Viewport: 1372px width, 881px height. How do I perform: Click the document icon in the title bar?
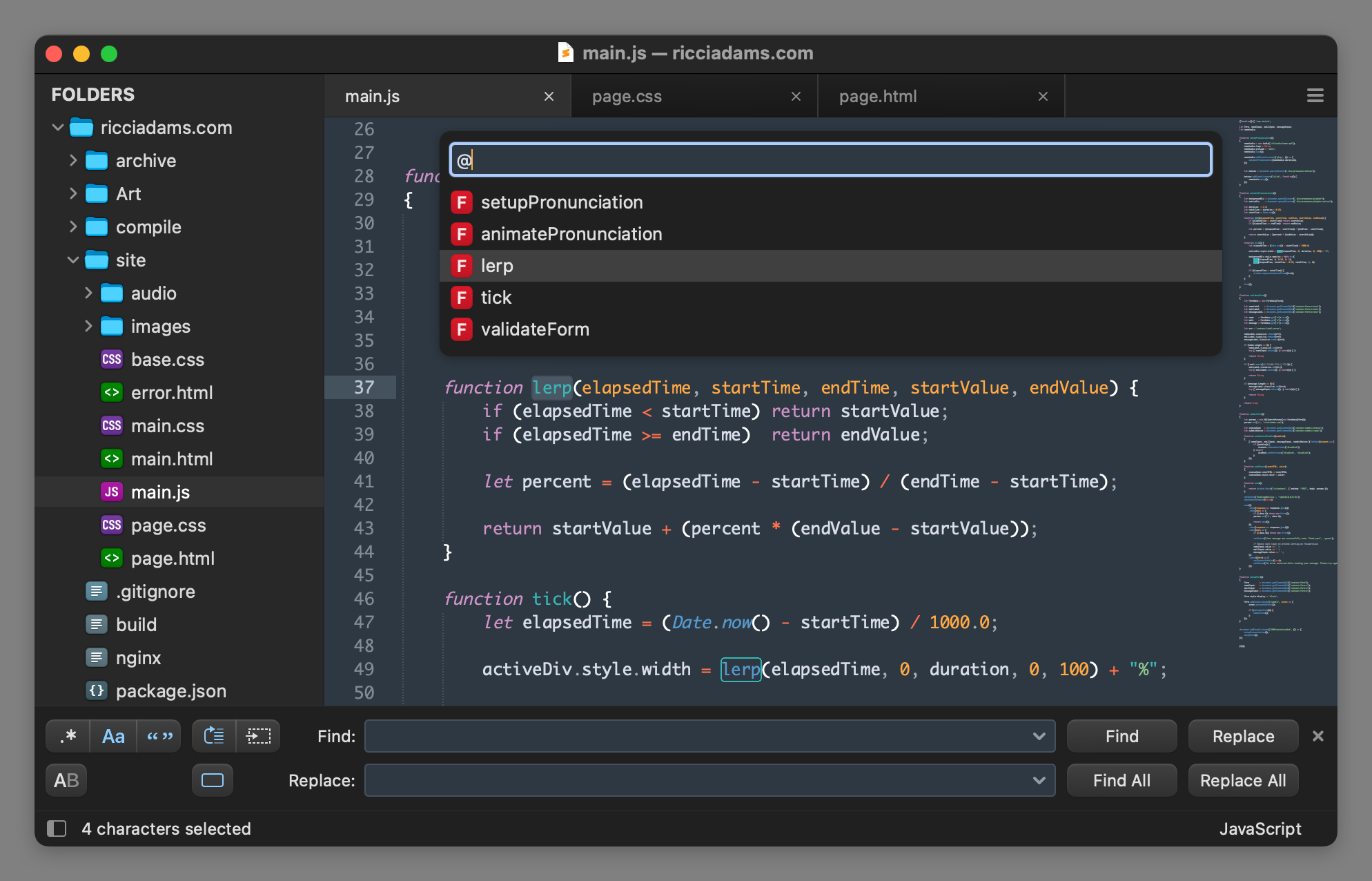[566, 52]
